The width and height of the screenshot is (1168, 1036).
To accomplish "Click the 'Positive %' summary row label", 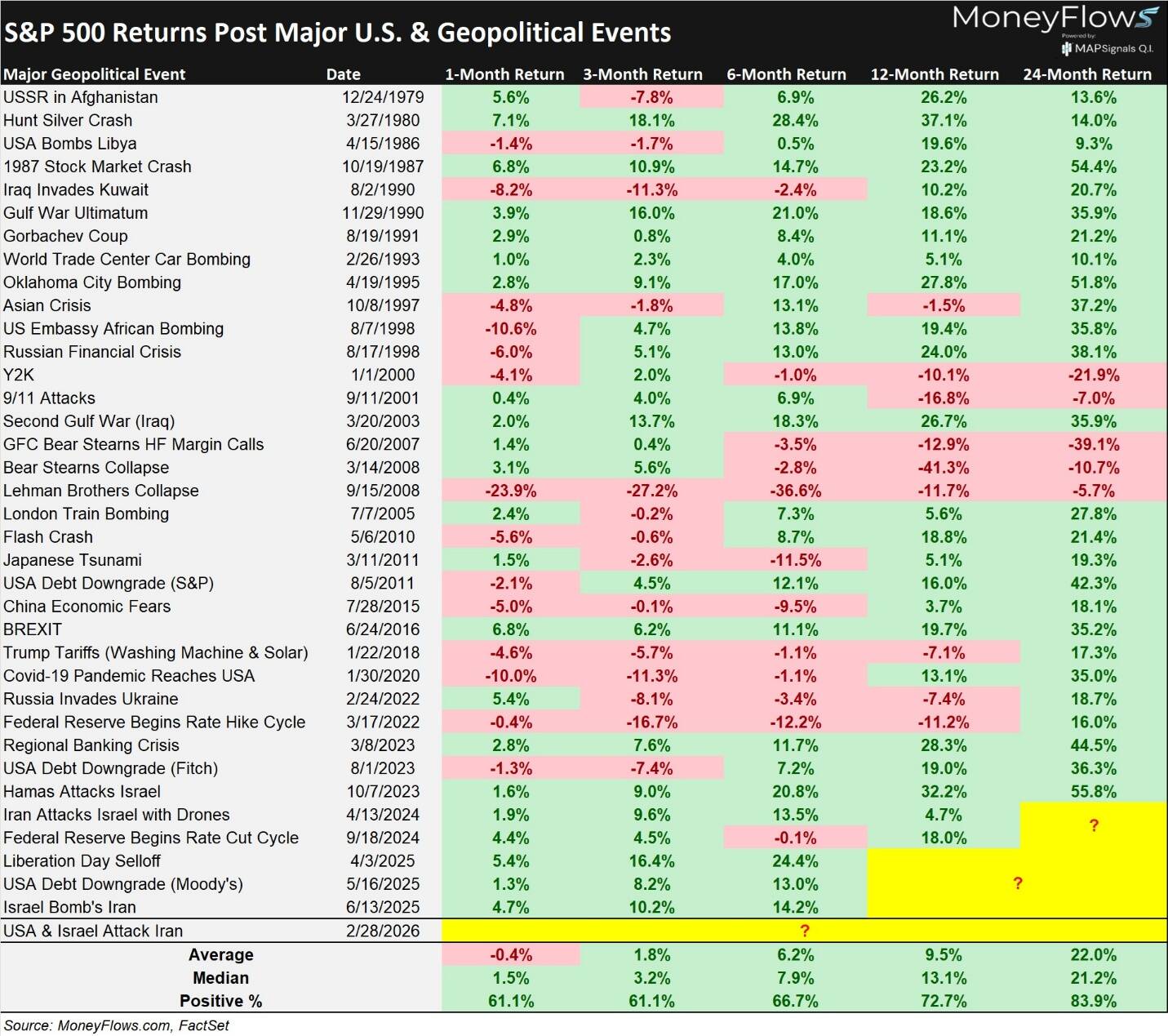I will [x=220, y=1001].
